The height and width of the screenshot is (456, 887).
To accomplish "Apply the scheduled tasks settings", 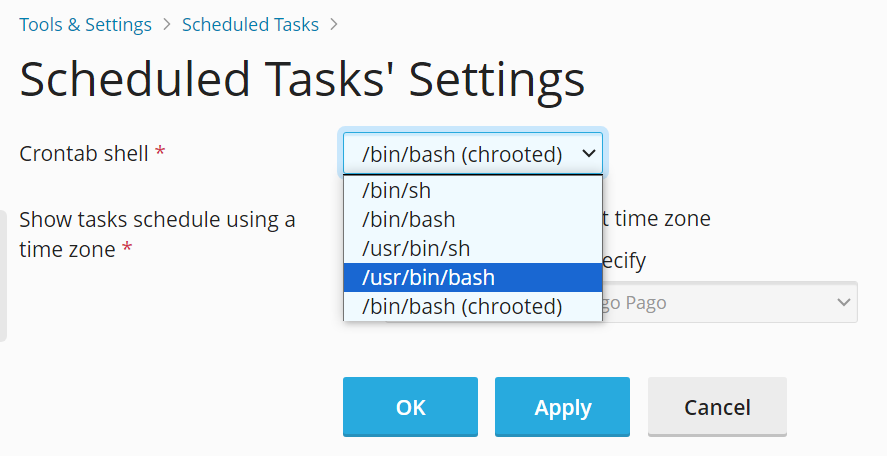I will pos(562,407).
